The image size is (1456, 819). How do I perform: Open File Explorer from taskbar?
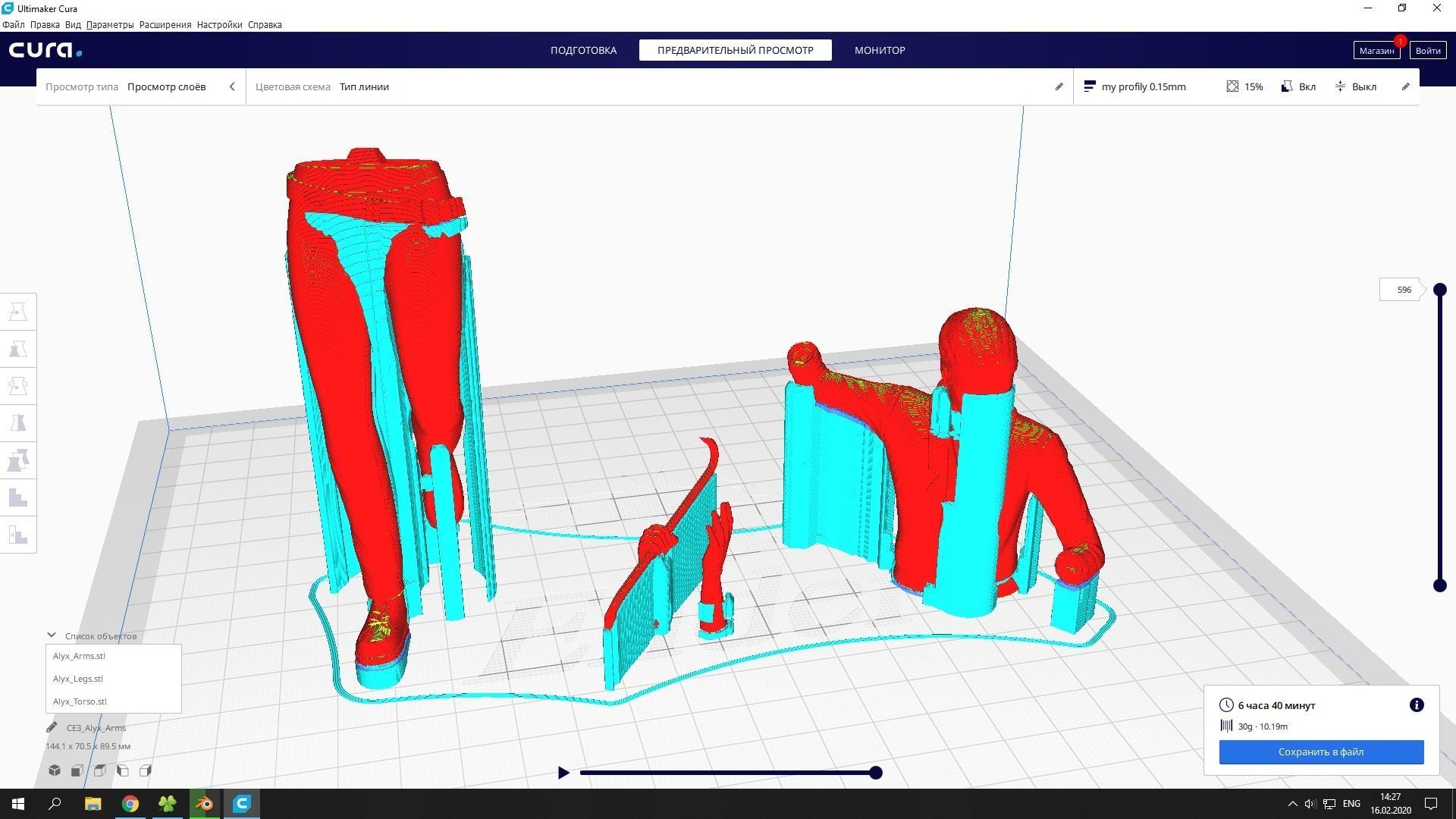93,804
